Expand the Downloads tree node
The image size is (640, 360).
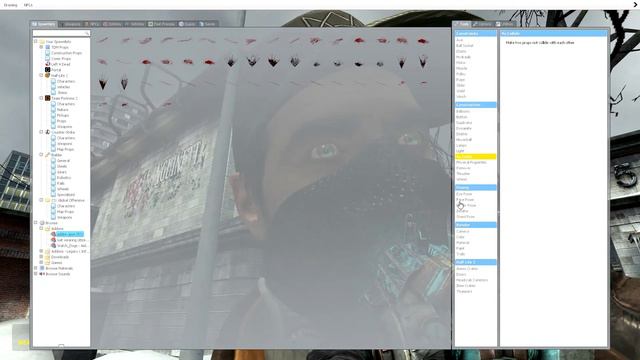tap(41, 257)
